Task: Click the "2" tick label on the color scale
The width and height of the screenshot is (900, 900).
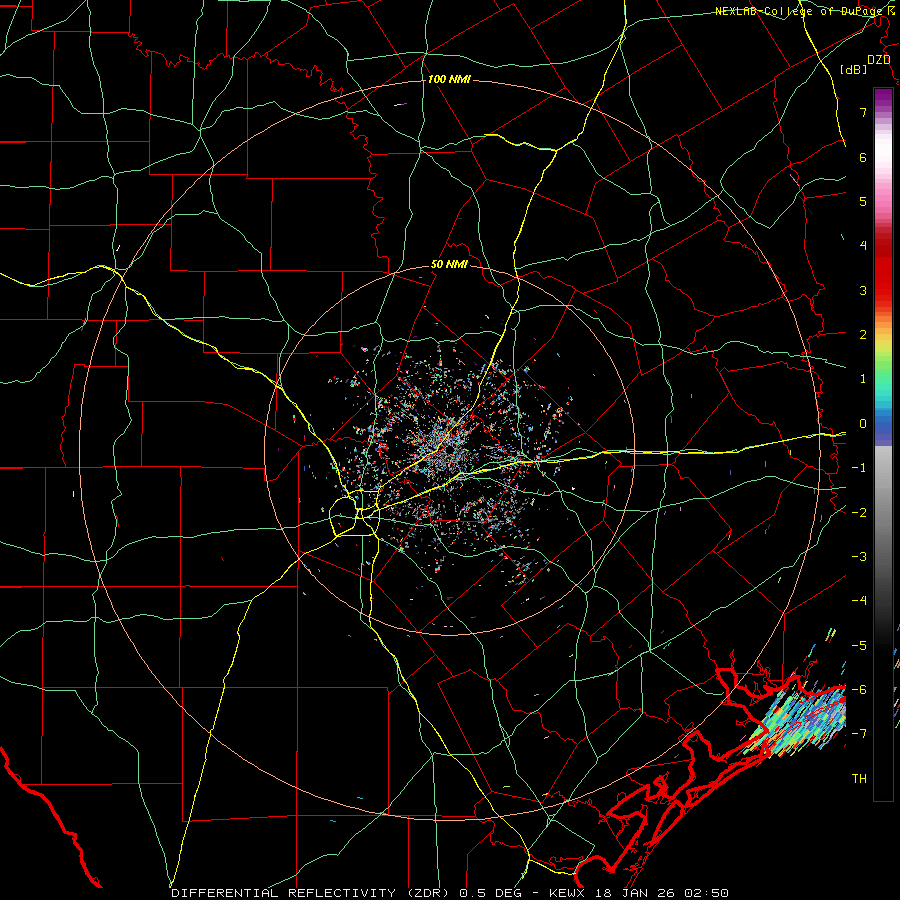Action: [x=863, y=335]
